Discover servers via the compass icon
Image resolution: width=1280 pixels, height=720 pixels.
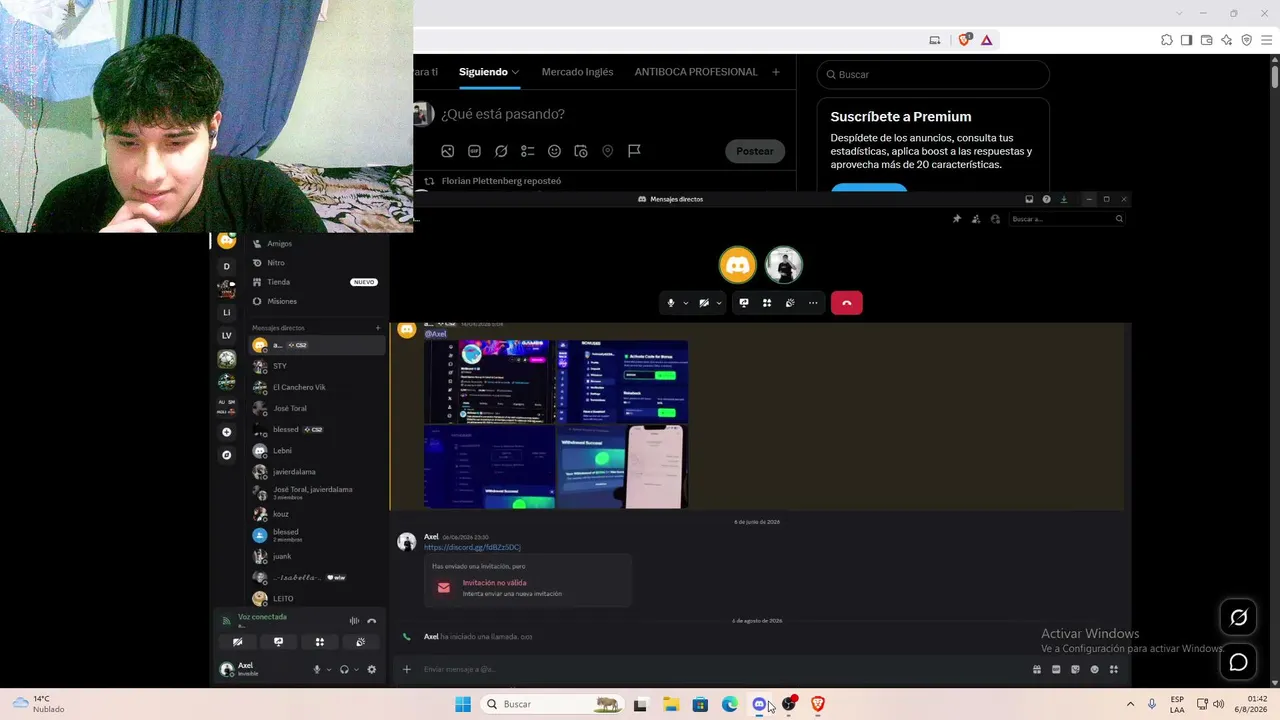point(227,455)
